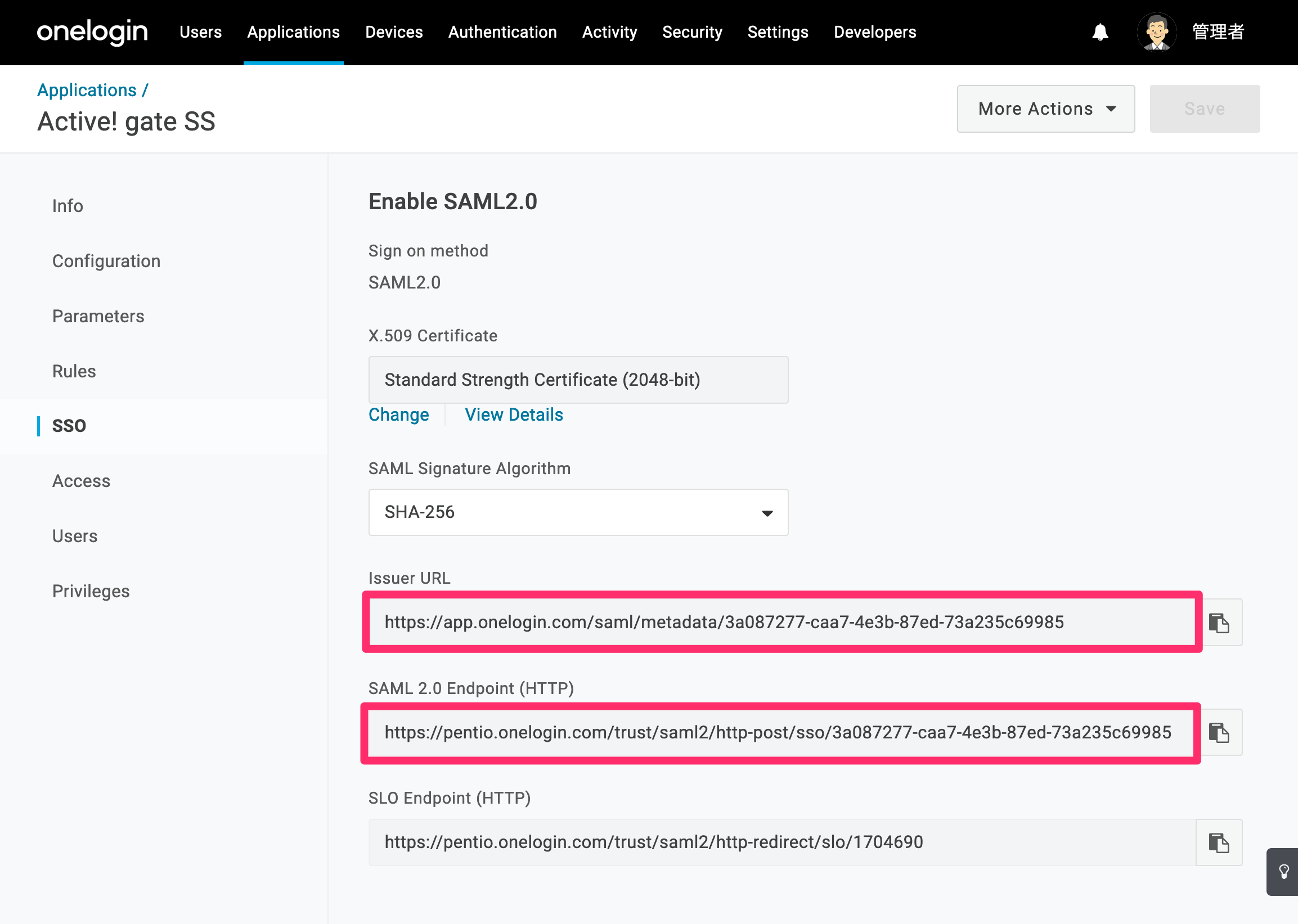Click the Save button
The width and height of the screenshot is (1298, 924).
tap(1205, 109)
